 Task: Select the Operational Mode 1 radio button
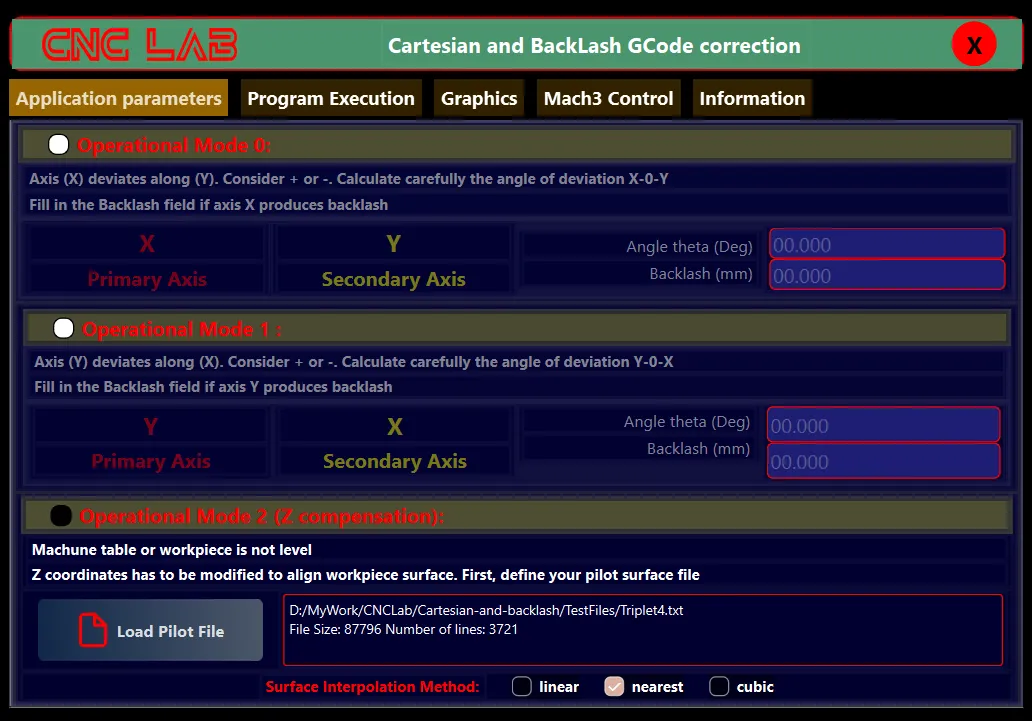coord(64,328)
